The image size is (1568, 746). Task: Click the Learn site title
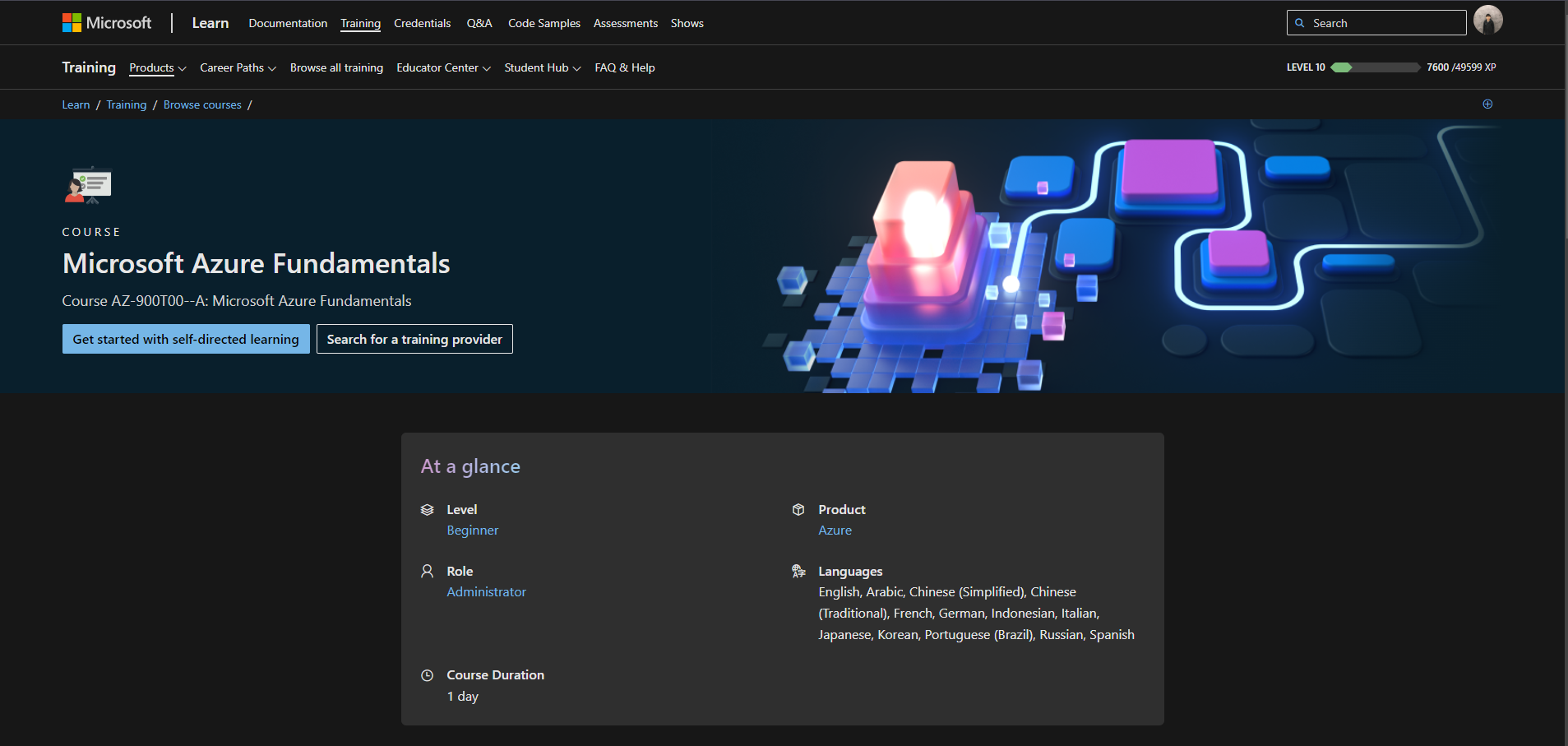click(210, 23)
